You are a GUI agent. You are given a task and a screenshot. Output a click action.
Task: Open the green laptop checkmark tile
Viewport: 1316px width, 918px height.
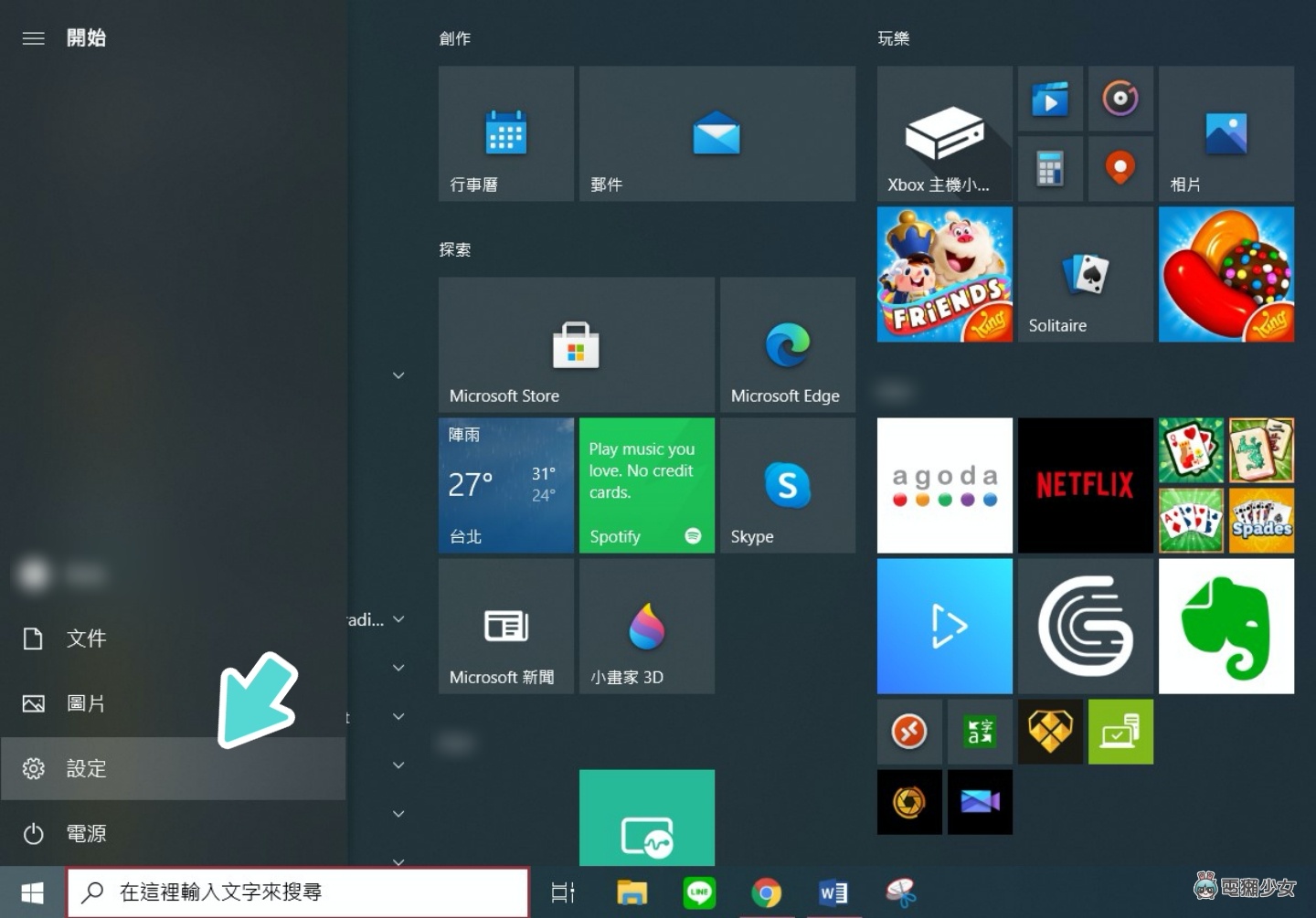pyautogui.click(x=1120, y=732)
